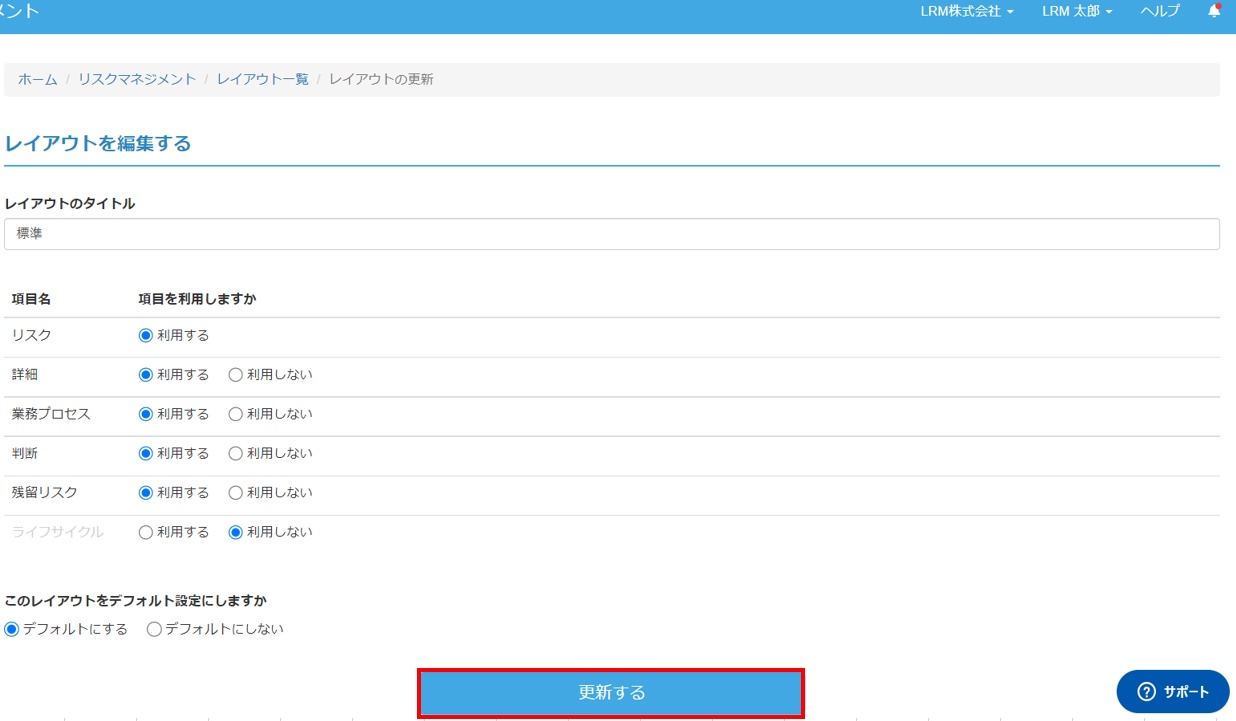Go to ホーム breadcrumb link
Viewport: 1236px width, 721px height.
pos(38,79)
